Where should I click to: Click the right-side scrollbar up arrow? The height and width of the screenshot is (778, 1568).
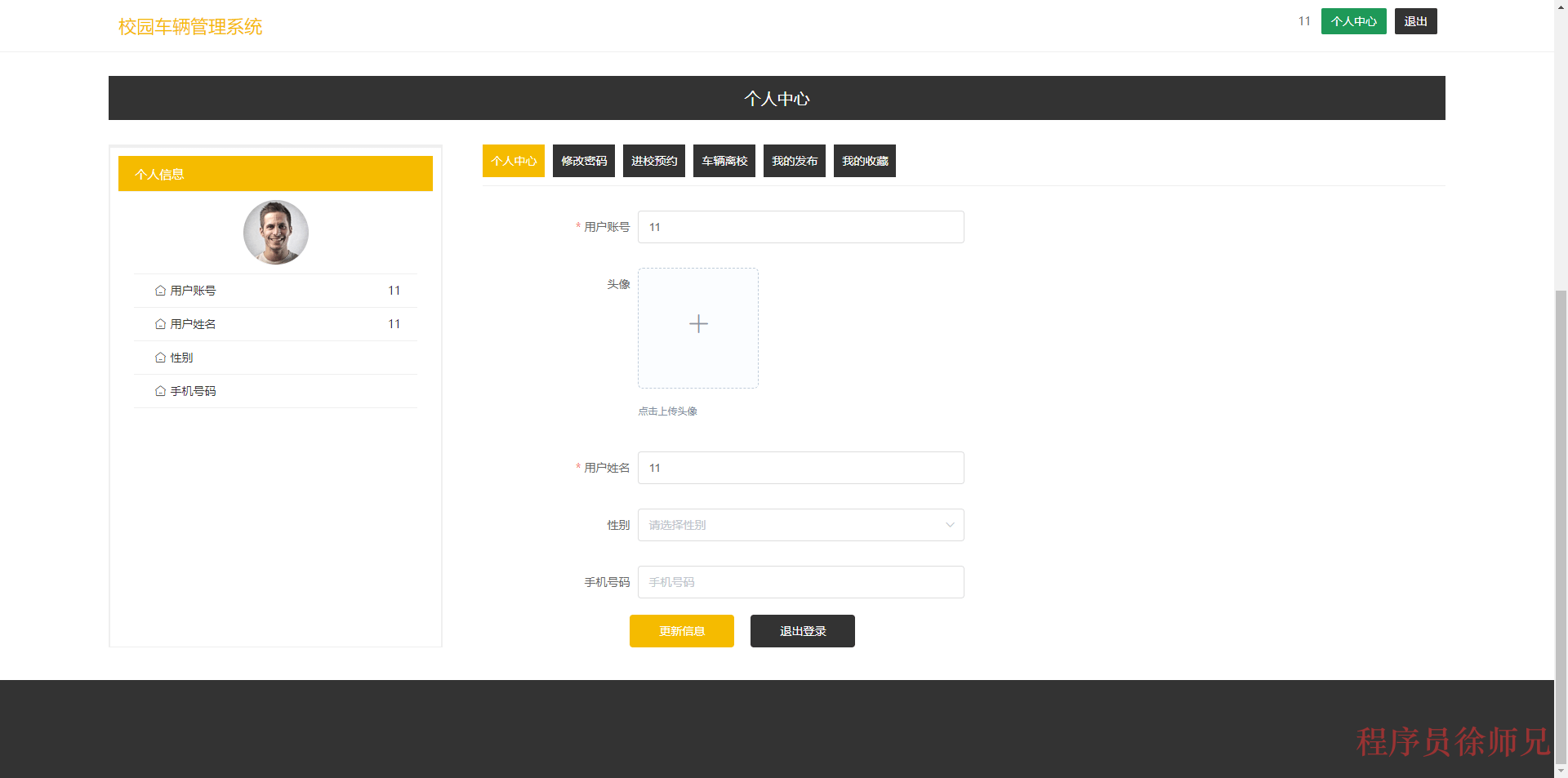tap(1561, 6)
